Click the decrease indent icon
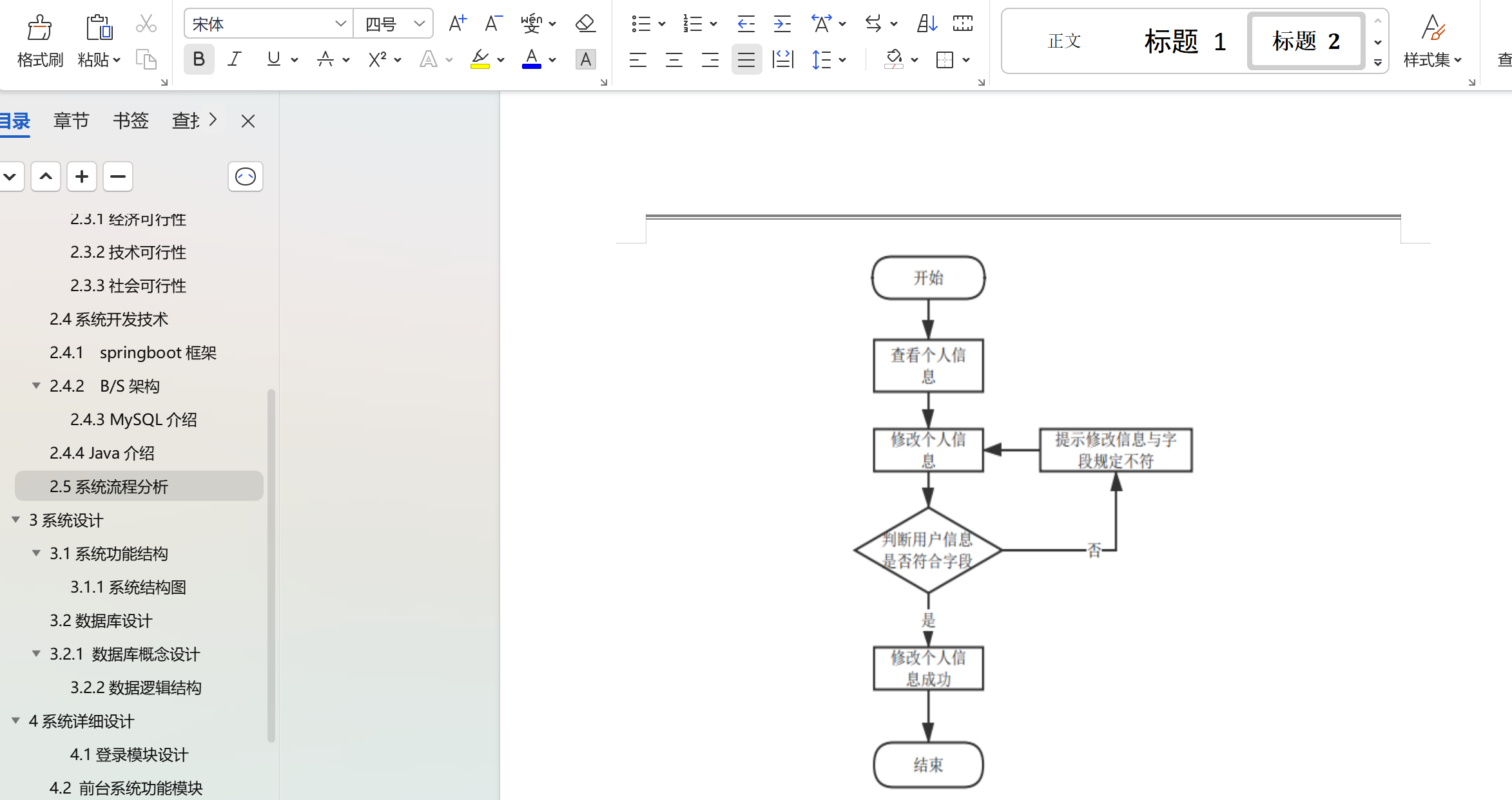 746,24
